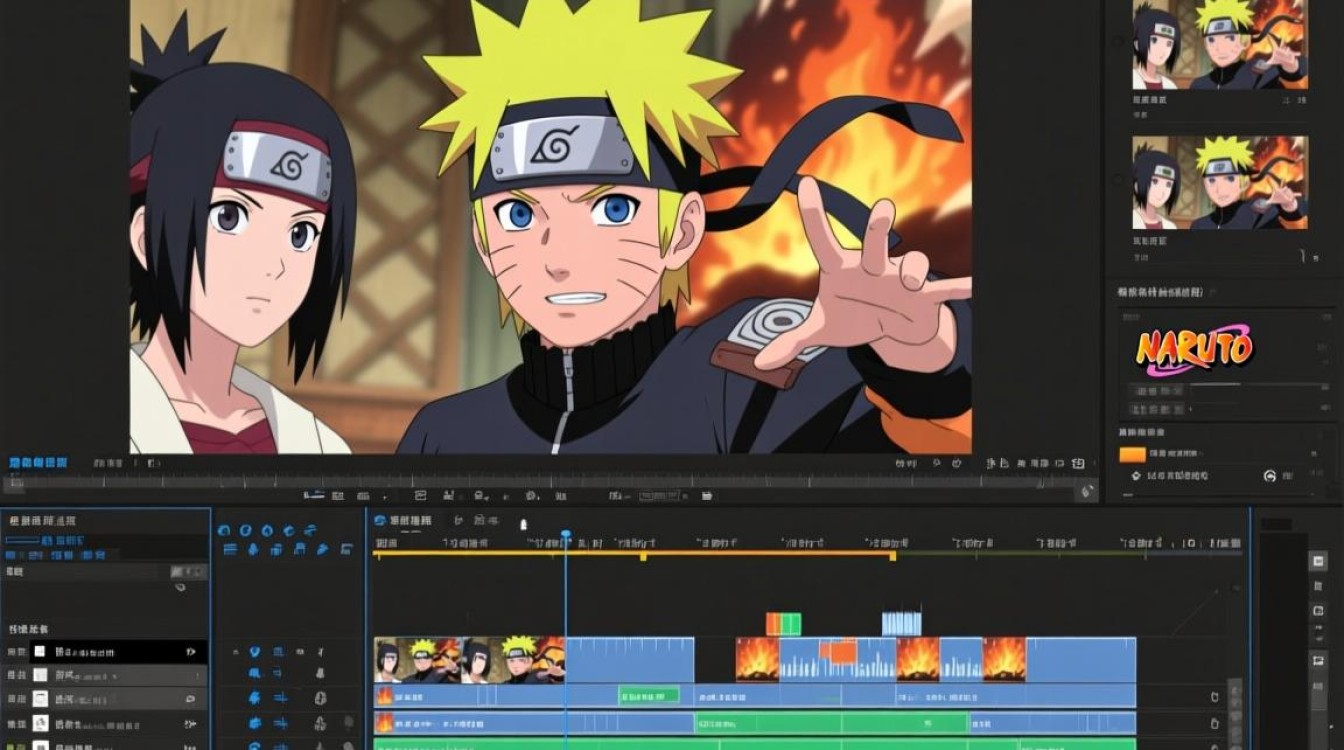1344x750 pixels.
Task: Select the lower Naruto clip thumbnail in the side panel
Action: (1220, 182)
